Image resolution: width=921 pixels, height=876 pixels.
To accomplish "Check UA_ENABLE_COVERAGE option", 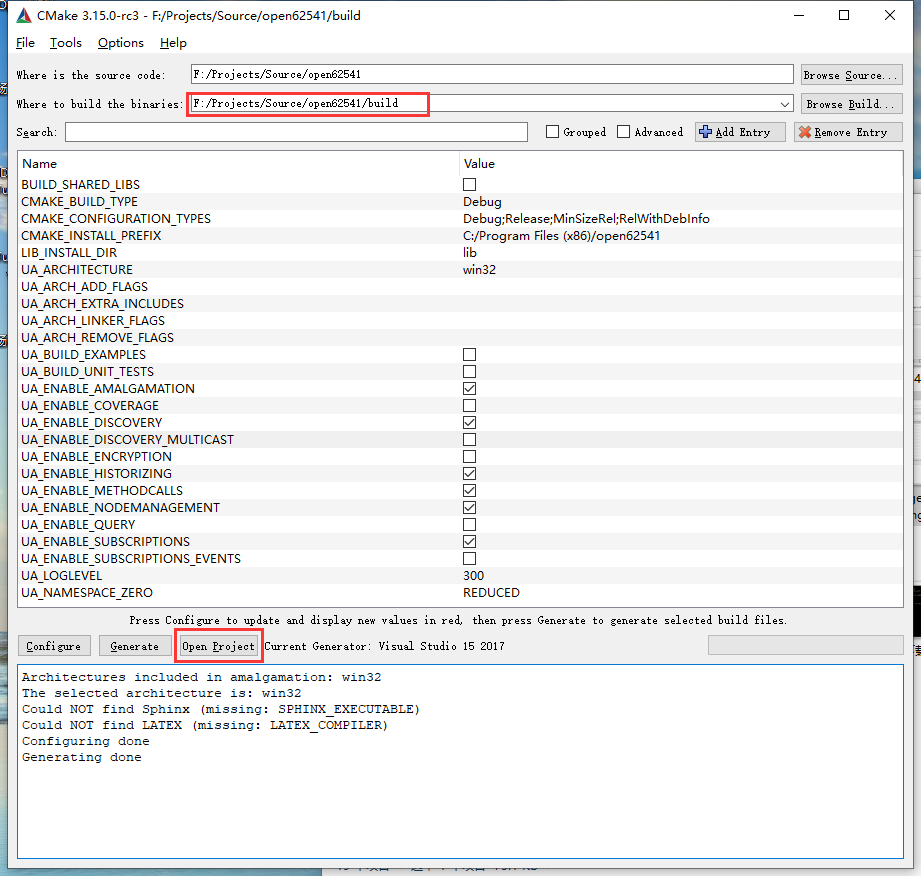I will [469, 405].
